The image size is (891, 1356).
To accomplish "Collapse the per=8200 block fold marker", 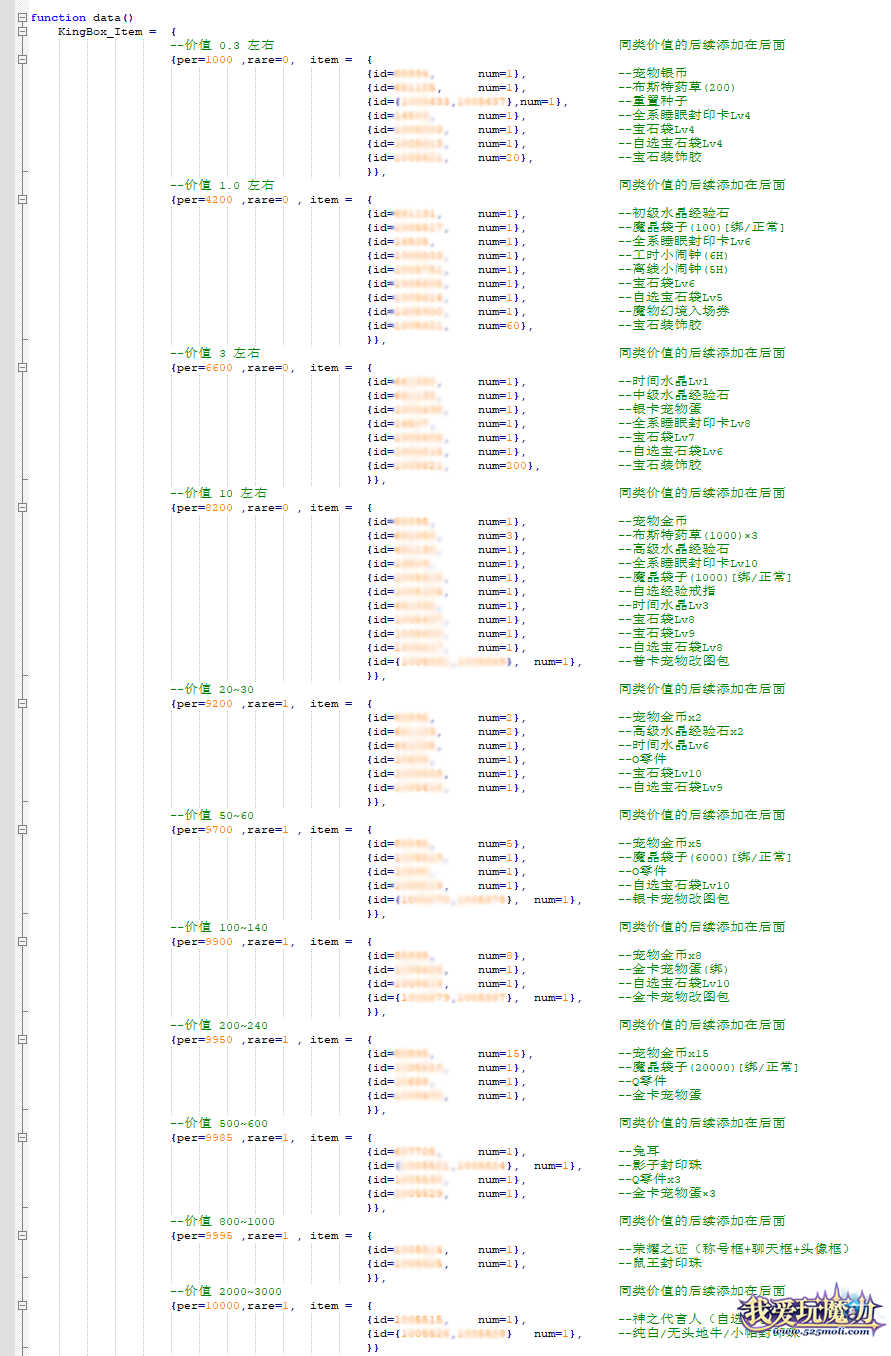I will (22, 508).
